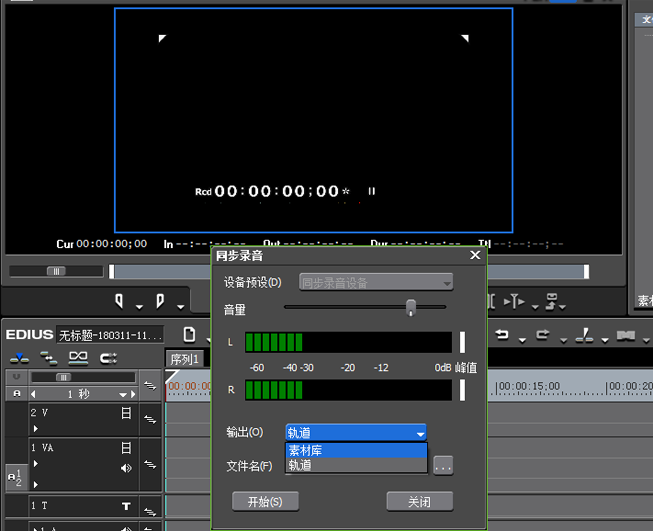This screenshot has width=653, height=531.
Task: Click the group/link mode icon
Action: tap(78, 358)
